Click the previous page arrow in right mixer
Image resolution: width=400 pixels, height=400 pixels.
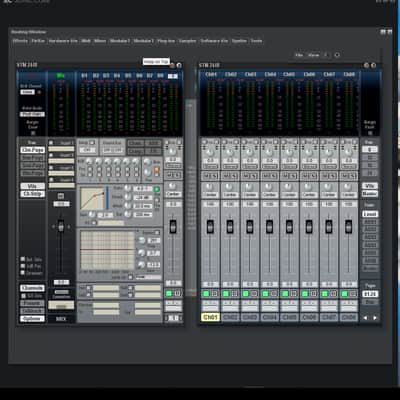tap(366, 318)
